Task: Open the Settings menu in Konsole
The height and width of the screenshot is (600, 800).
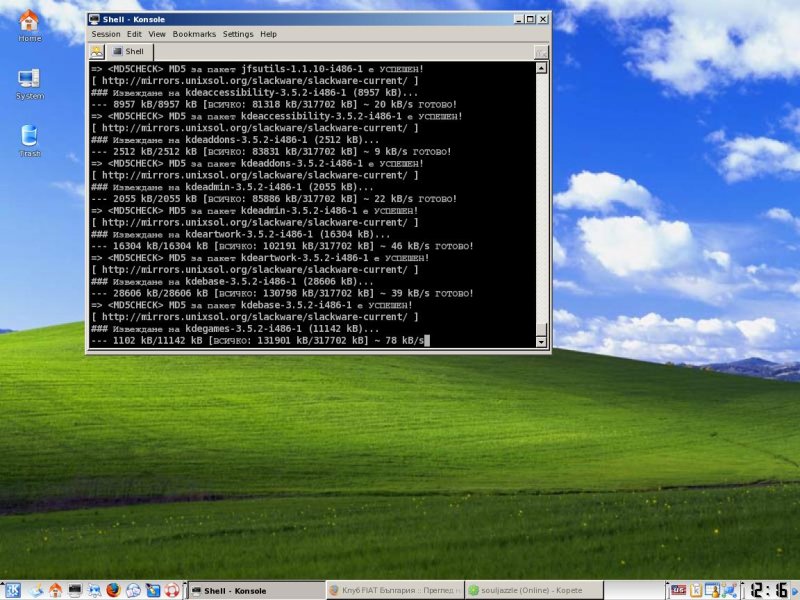Action: (x=238, y=34)
